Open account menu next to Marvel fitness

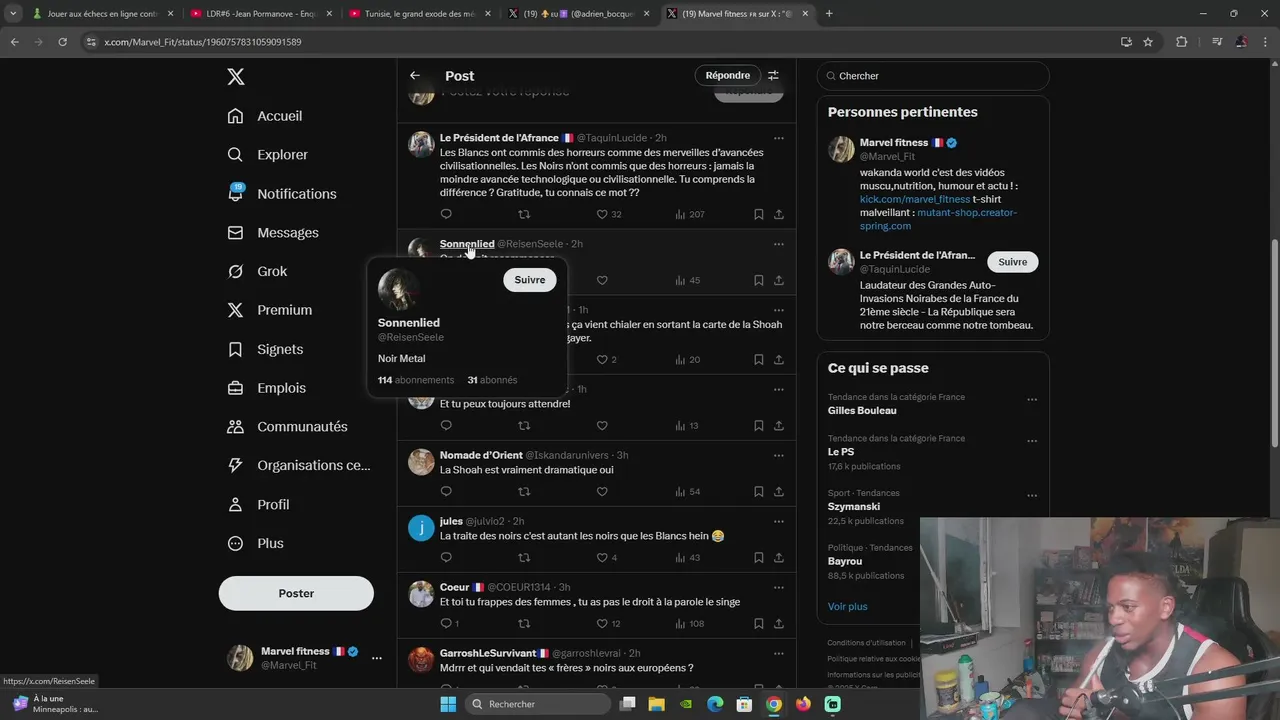[377, 658]
